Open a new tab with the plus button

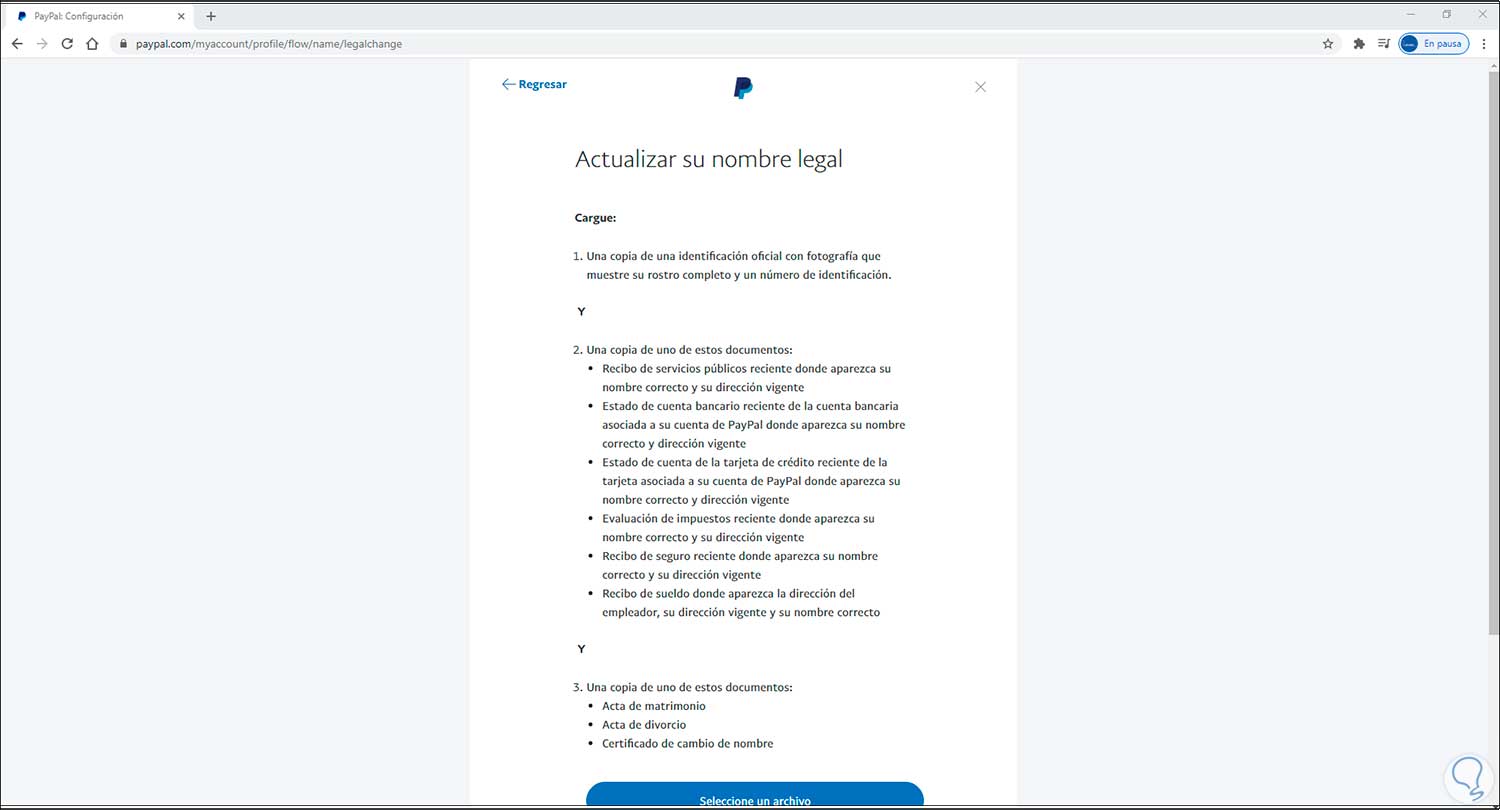click(210, 16)
